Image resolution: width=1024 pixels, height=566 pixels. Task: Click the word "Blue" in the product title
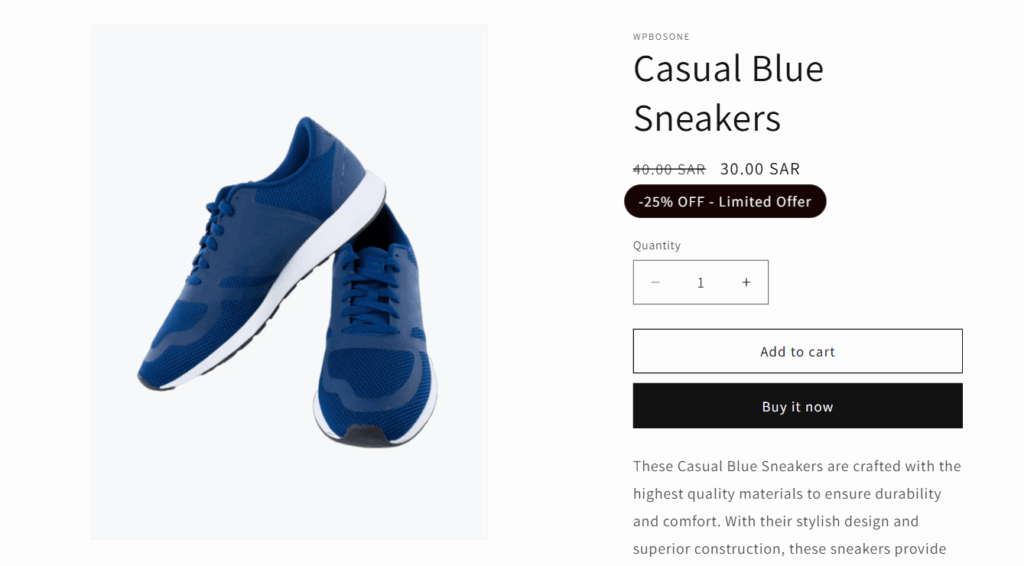click(790, 69)
